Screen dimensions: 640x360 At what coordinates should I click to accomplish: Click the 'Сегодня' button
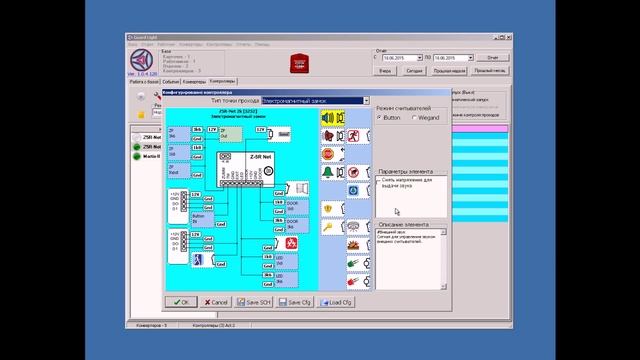414,71
